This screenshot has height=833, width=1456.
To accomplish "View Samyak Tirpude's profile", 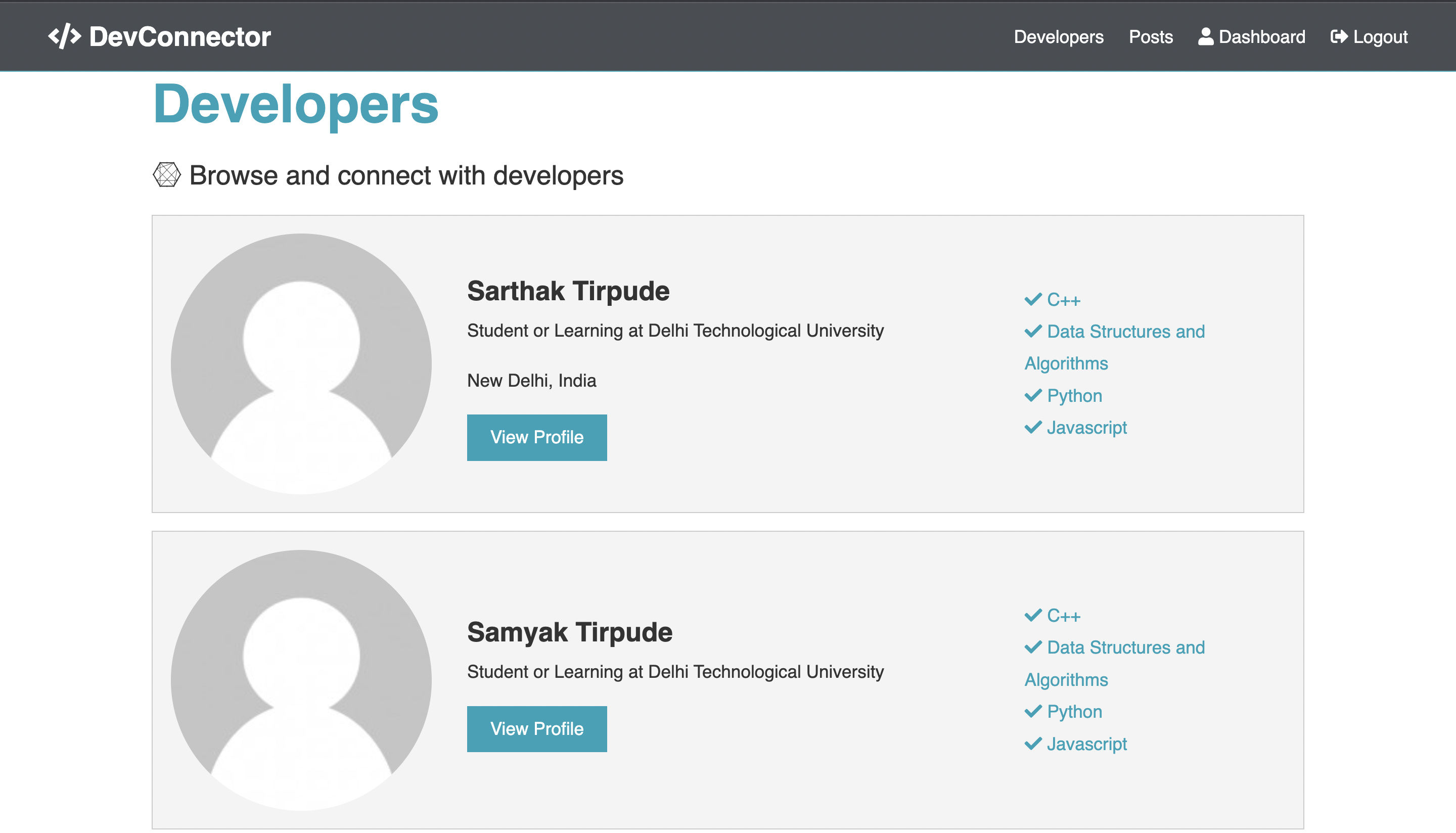I will (536, 728).
